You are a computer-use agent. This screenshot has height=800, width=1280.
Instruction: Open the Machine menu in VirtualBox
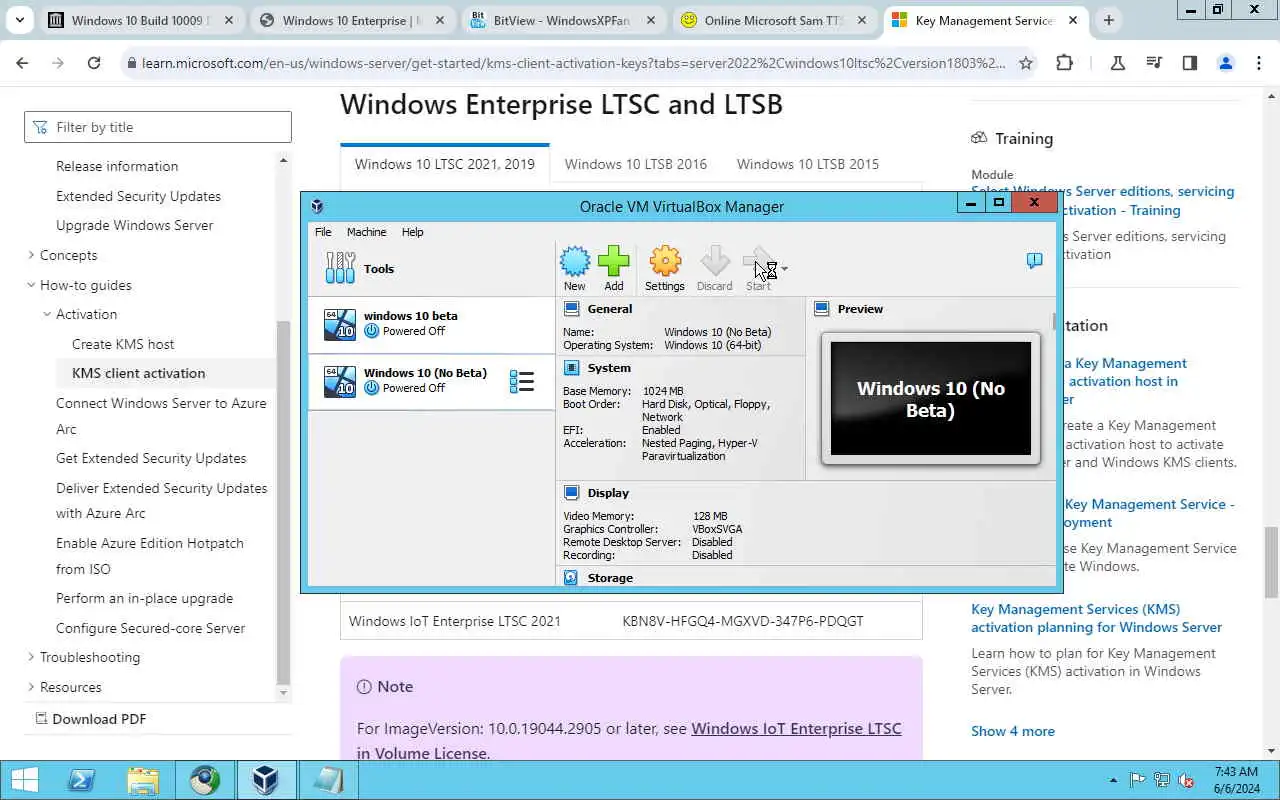point(366,232)
